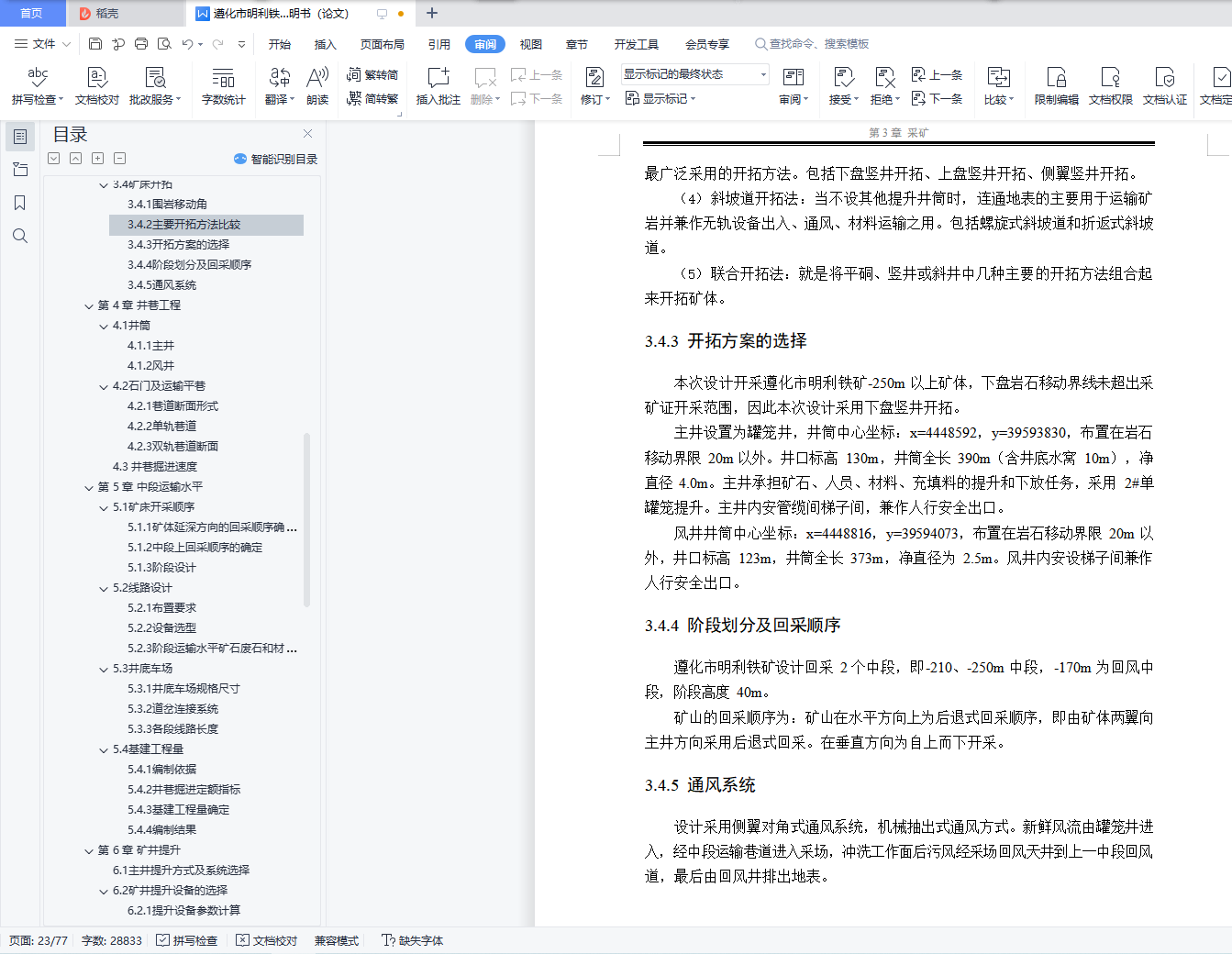Switch to the 开始 ribbon tab
Viewport: 1232px width, 954px height.
pyautogui.click(x=280, y=44)
